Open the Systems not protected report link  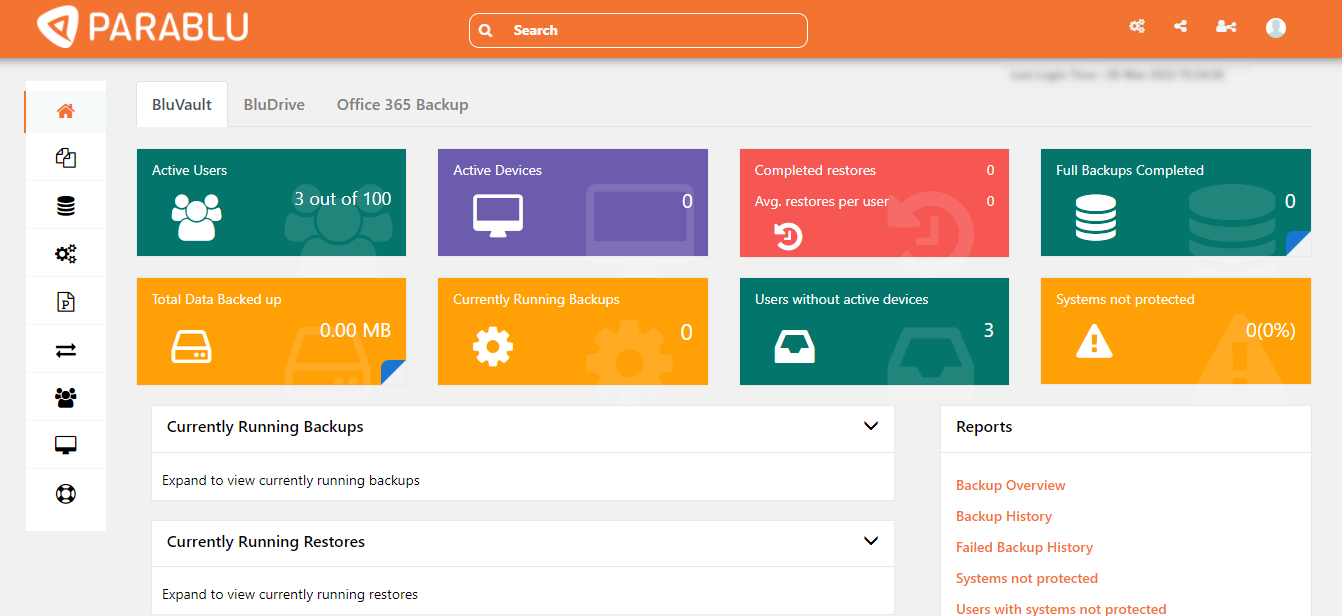pyautogui.click(x=1027, y=578)
